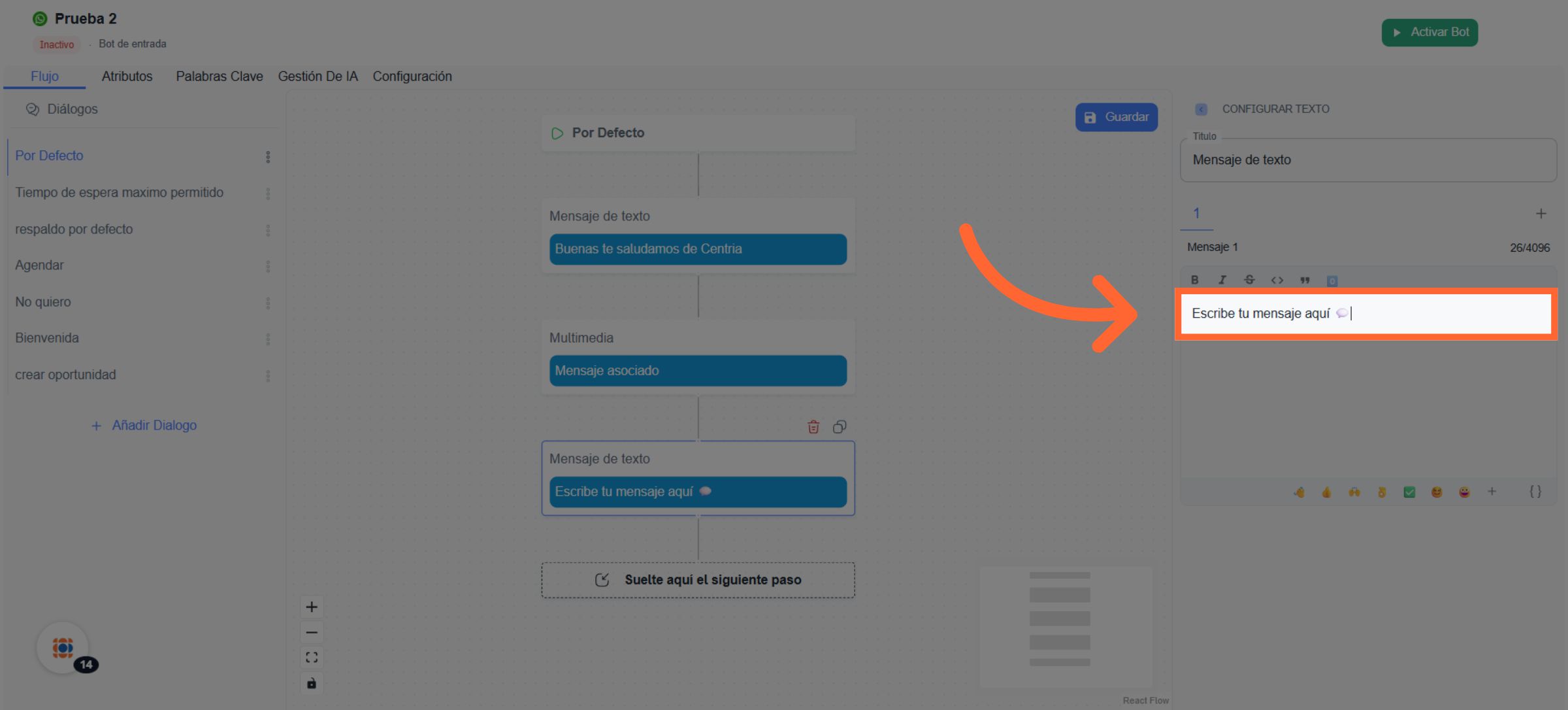The image size is (1568, 710).
Task: Duplicate the selected text message node
Action: click(x=840, y=427)
